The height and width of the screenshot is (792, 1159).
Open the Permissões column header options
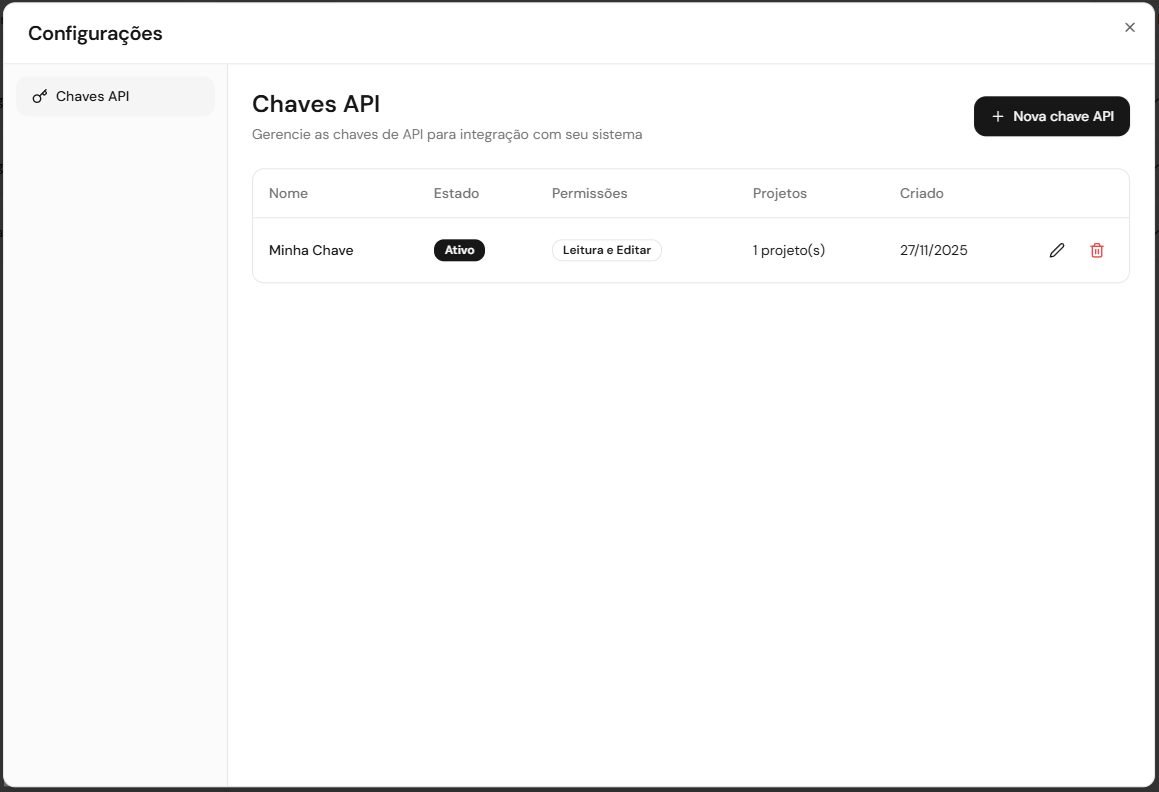point(589,193)
